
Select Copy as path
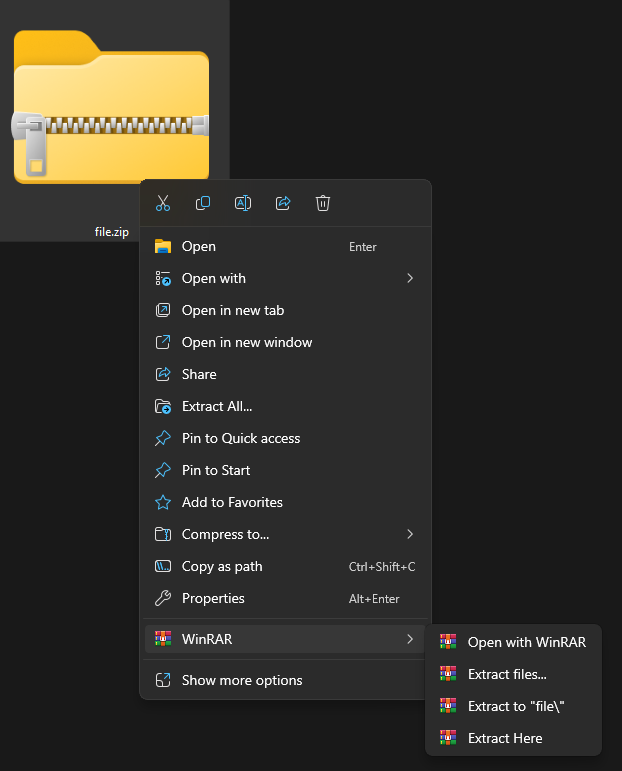pyautogui.click(x=222, y=566)
